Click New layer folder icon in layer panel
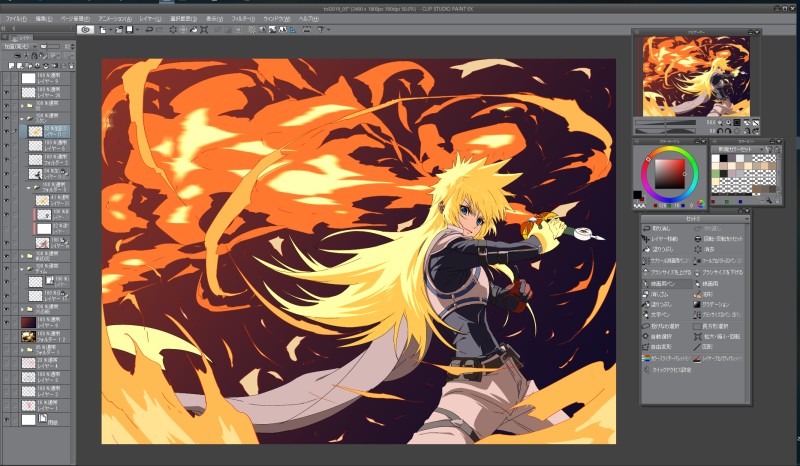 pyautogui.click(x=29, y=66)
